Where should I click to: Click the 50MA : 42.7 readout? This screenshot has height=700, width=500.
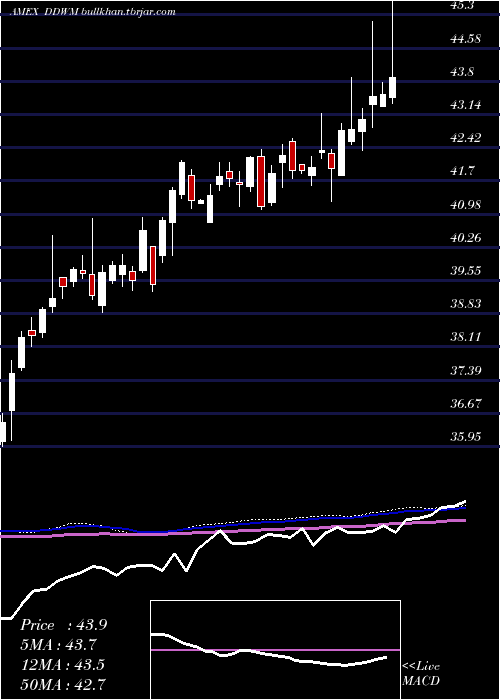(62, 684)
